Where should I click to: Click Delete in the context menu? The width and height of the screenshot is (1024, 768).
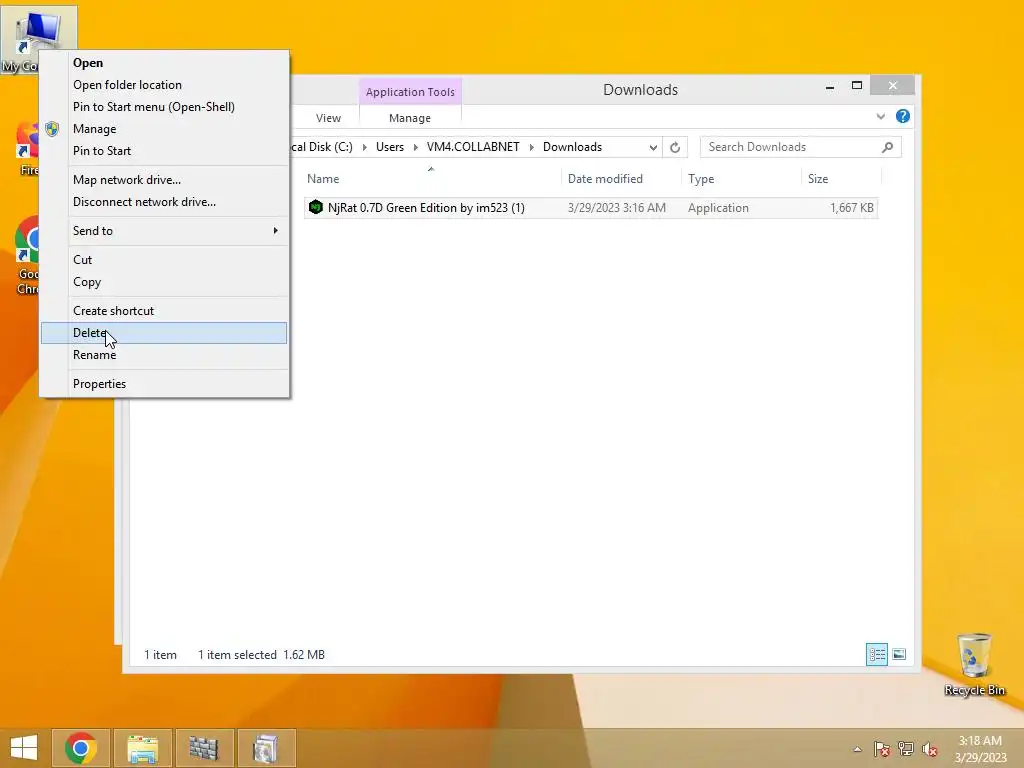pyautogui.click(x=164, y=333)
